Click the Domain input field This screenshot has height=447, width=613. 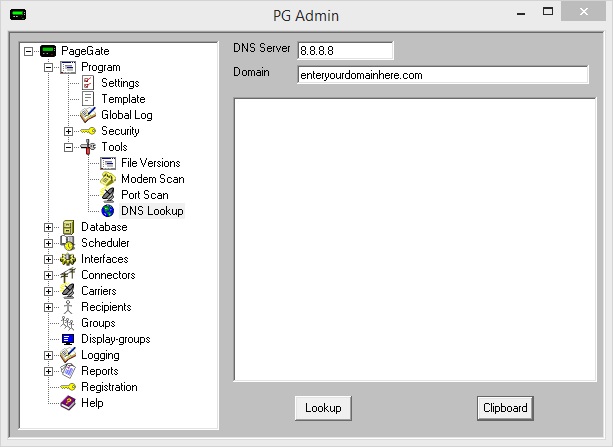[443, 75]
